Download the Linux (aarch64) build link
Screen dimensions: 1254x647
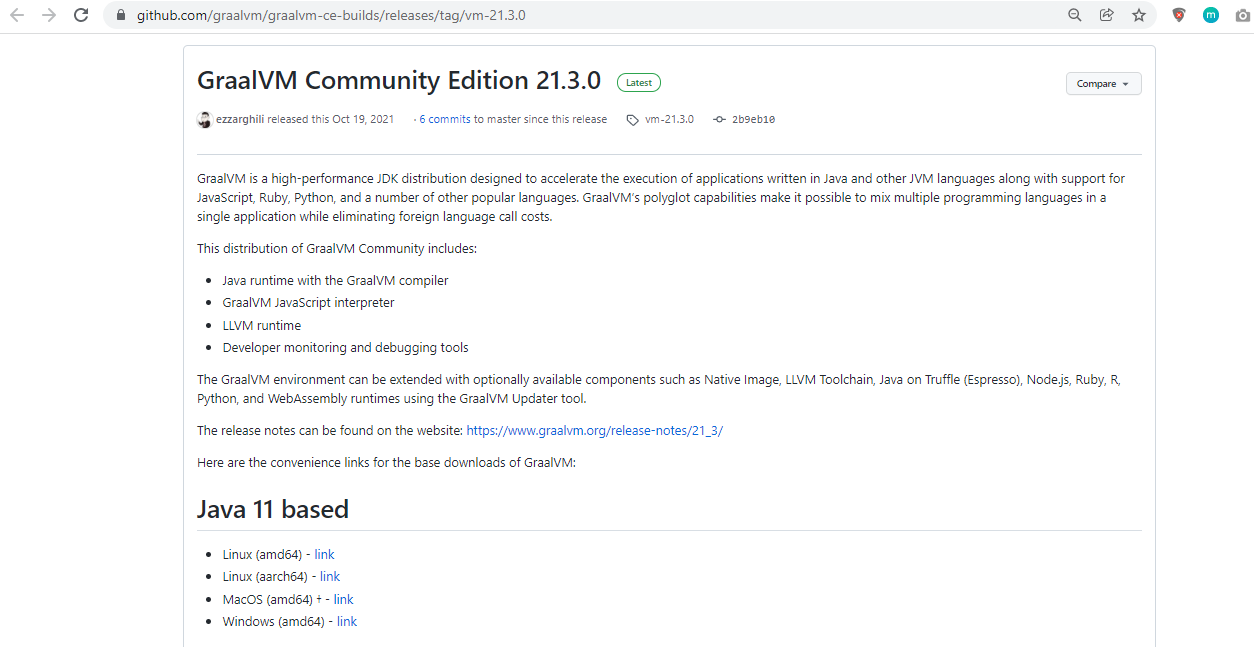[330, 576]
